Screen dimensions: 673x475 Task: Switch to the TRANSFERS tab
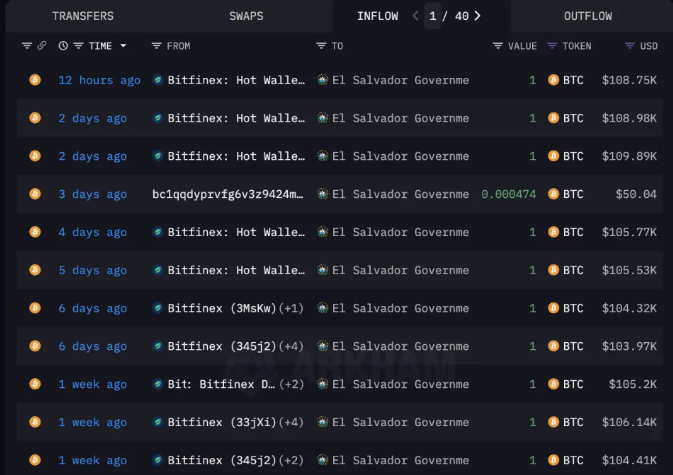coord(83,16)
